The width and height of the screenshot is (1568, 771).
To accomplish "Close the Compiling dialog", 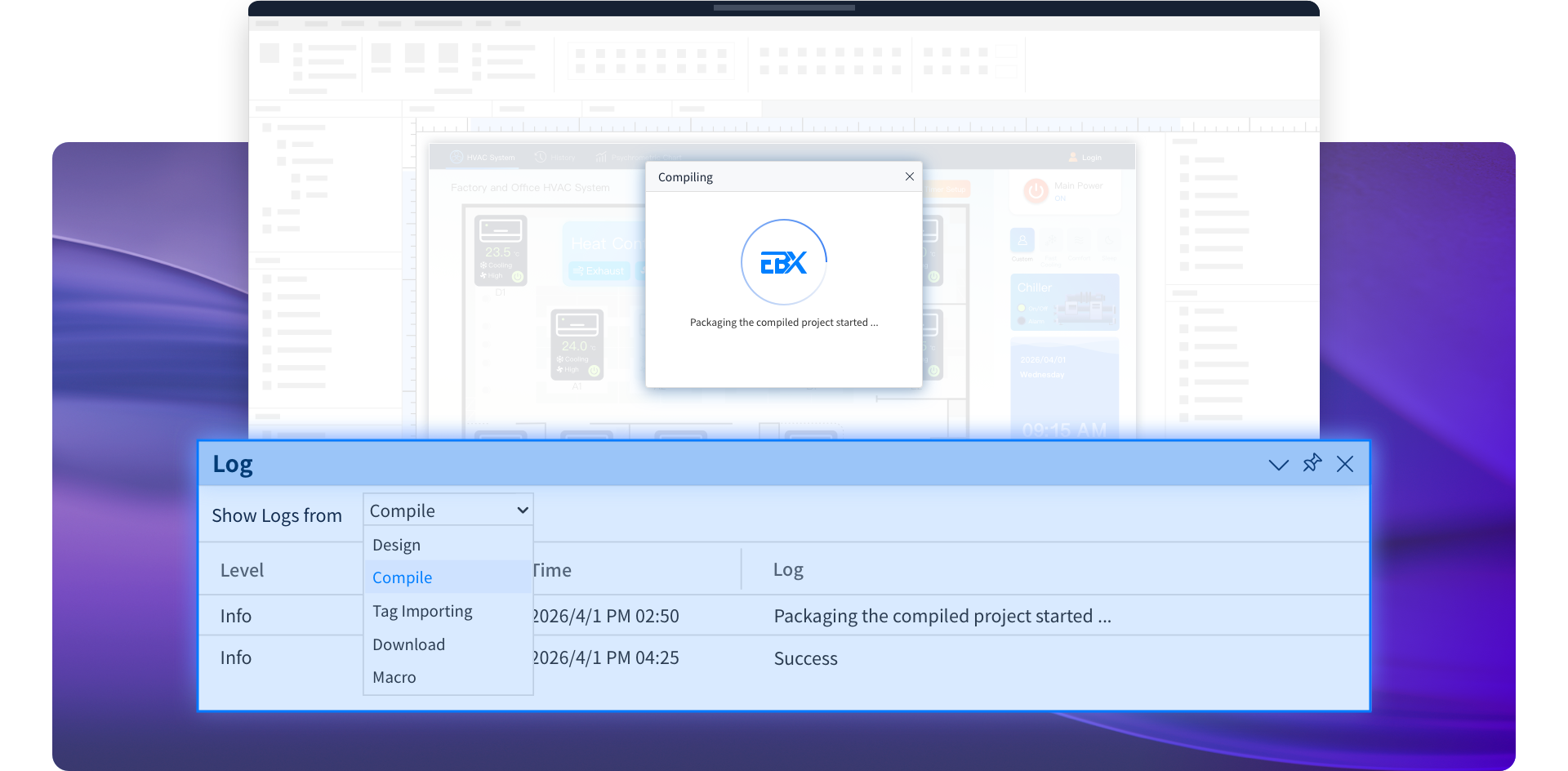I will pyautogui.click(x=910, y=176).
